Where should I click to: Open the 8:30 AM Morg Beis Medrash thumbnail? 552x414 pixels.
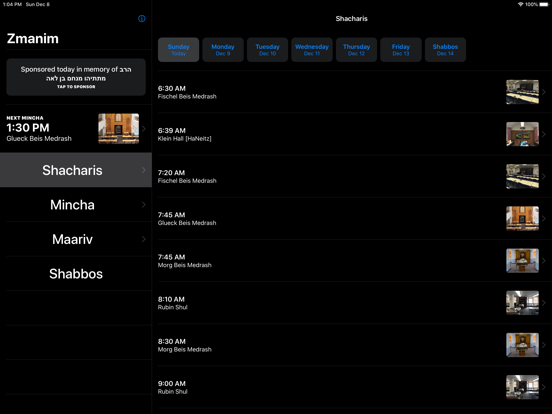click(x=522, y=345)
